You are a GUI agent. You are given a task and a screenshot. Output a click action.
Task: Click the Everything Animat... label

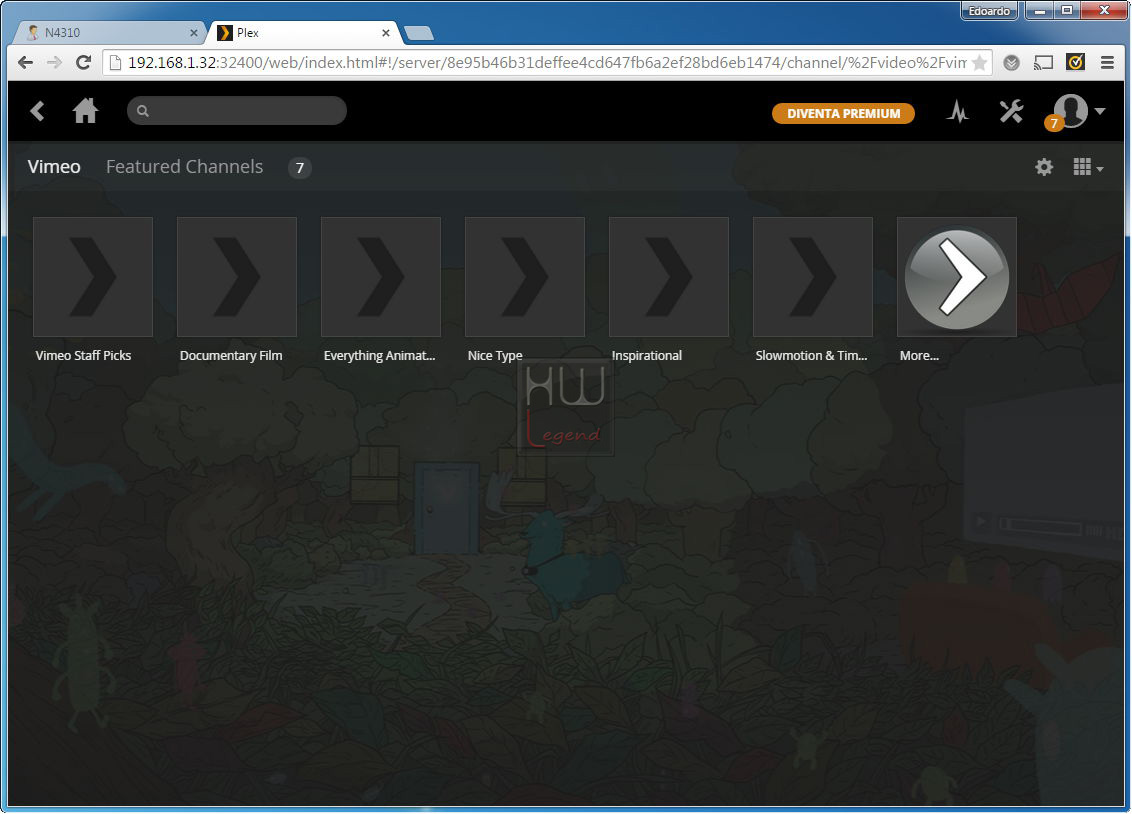(380, 356)
